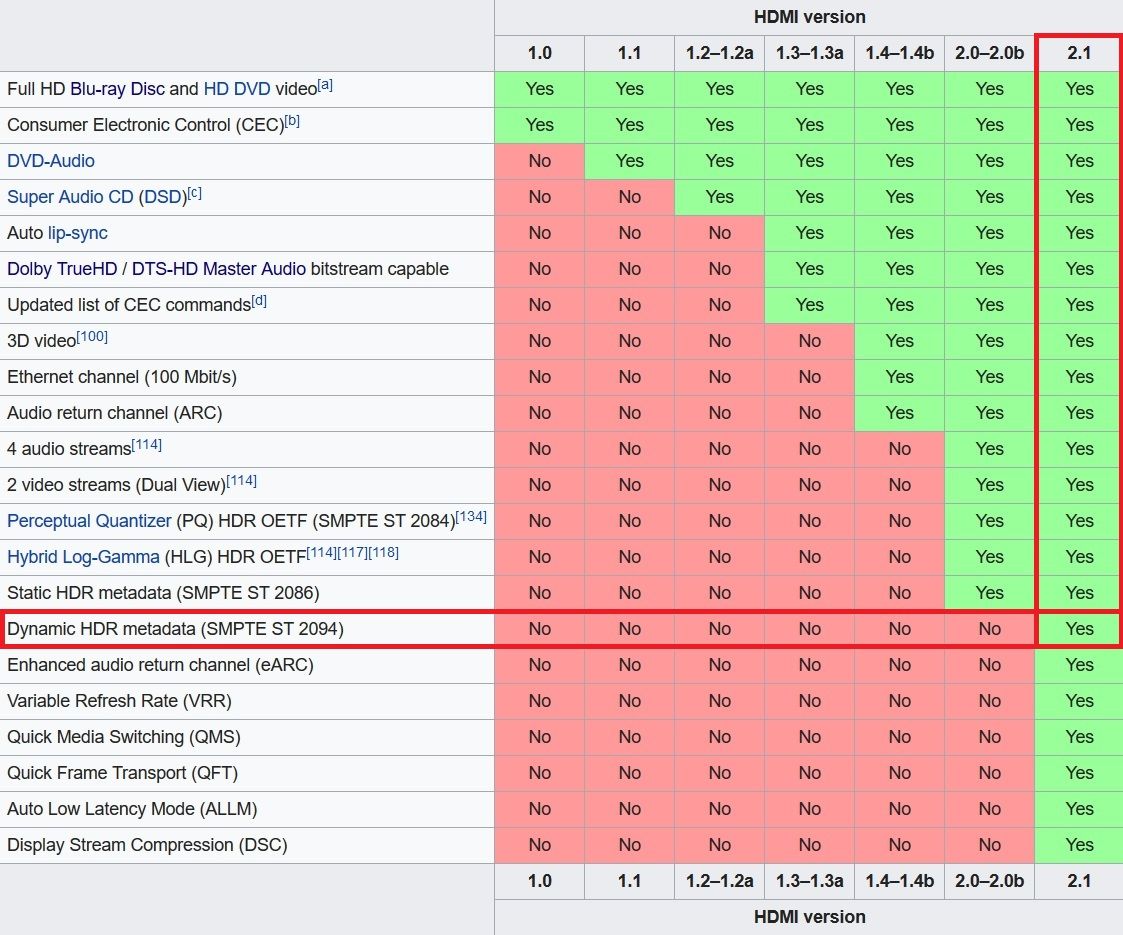The image size is (1123, 935).
Task: Click Yes for Full HD Blu-ray under version 1.0
Action: [x=539, y=89]
